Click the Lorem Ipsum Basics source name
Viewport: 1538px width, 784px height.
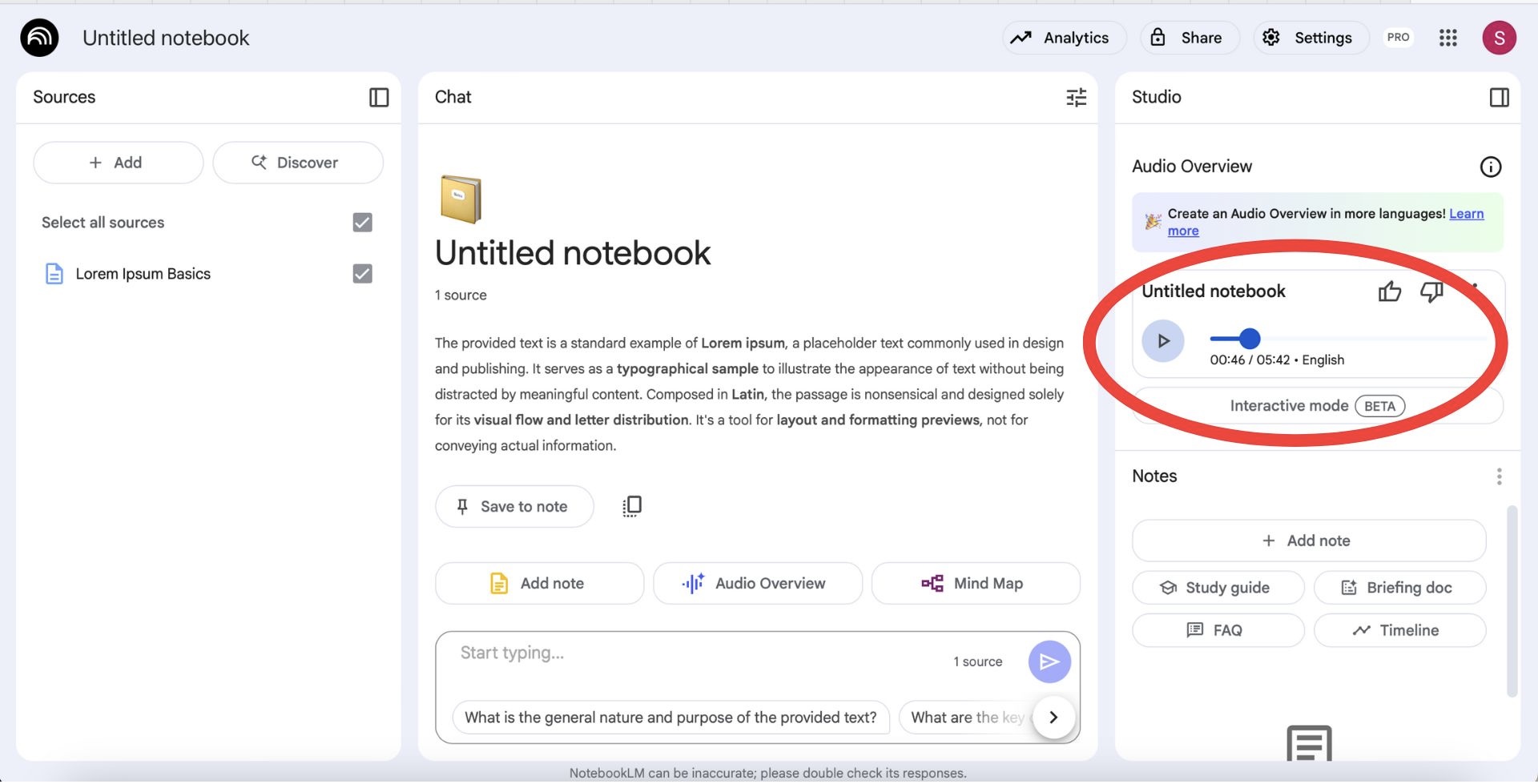click(143, 275)
